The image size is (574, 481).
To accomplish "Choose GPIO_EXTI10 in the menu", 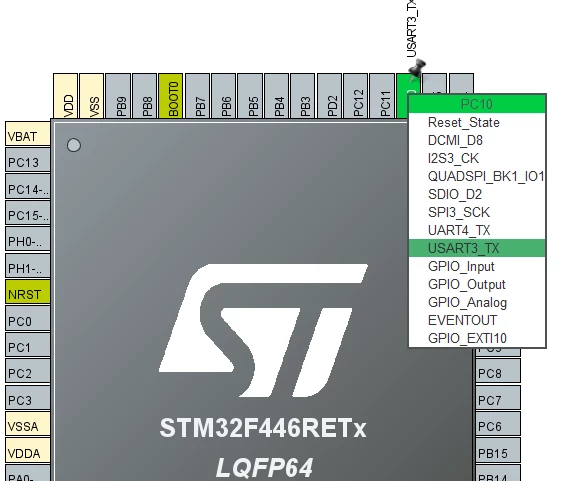I will click(x=477, y=338).
